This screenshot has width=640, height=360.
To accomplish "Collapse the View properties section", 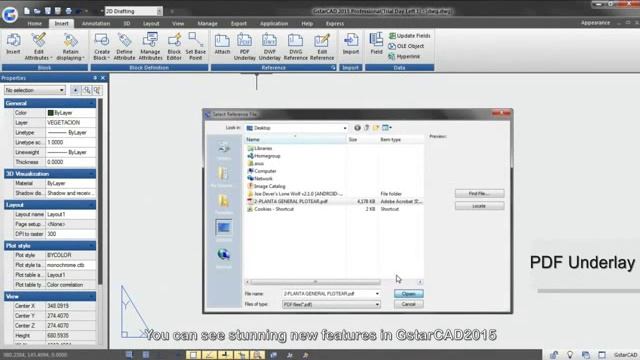I will coord(91,296).
